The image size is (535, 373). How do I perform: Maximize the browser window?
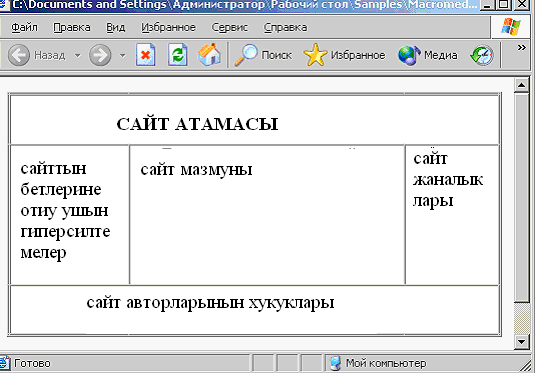coord(504,5)
